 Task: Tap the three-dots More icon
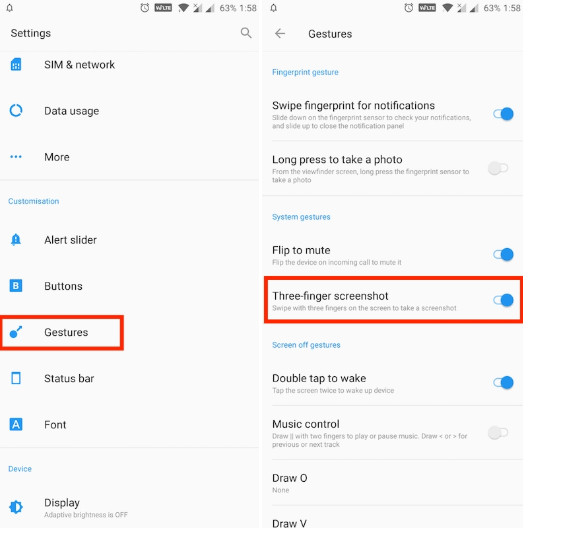pyautogui.click(x=16, y=157)
